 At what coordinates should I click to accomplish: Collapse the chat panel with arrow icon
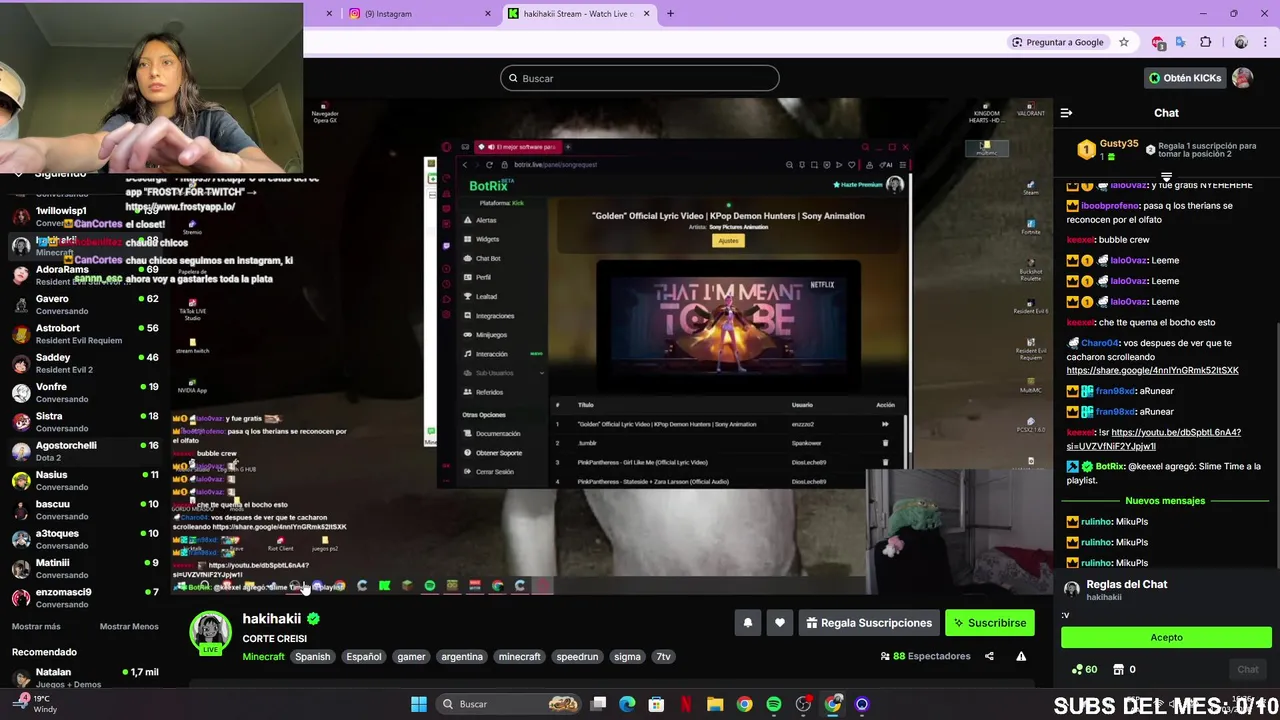(1066, 113)
